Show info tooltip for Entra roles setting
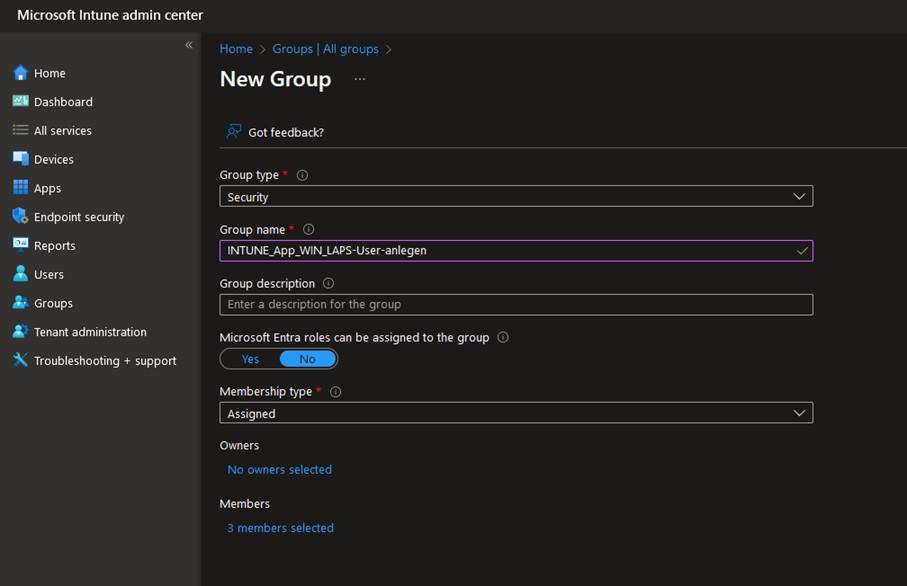This screenshot has height=586, width=907. pos(503,337)
